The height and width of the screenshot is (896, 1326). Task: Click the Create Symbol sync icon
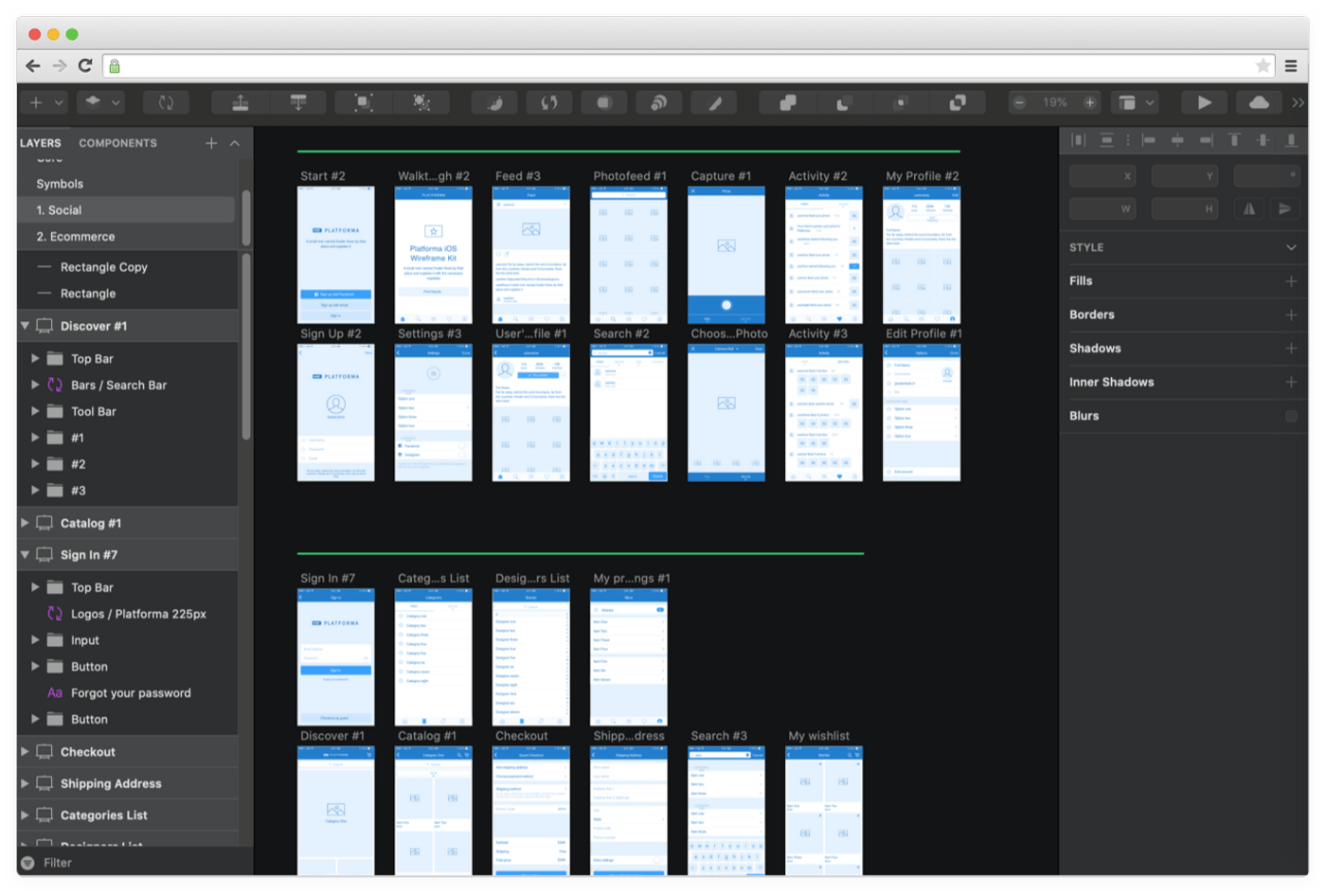tap(166, 102)
